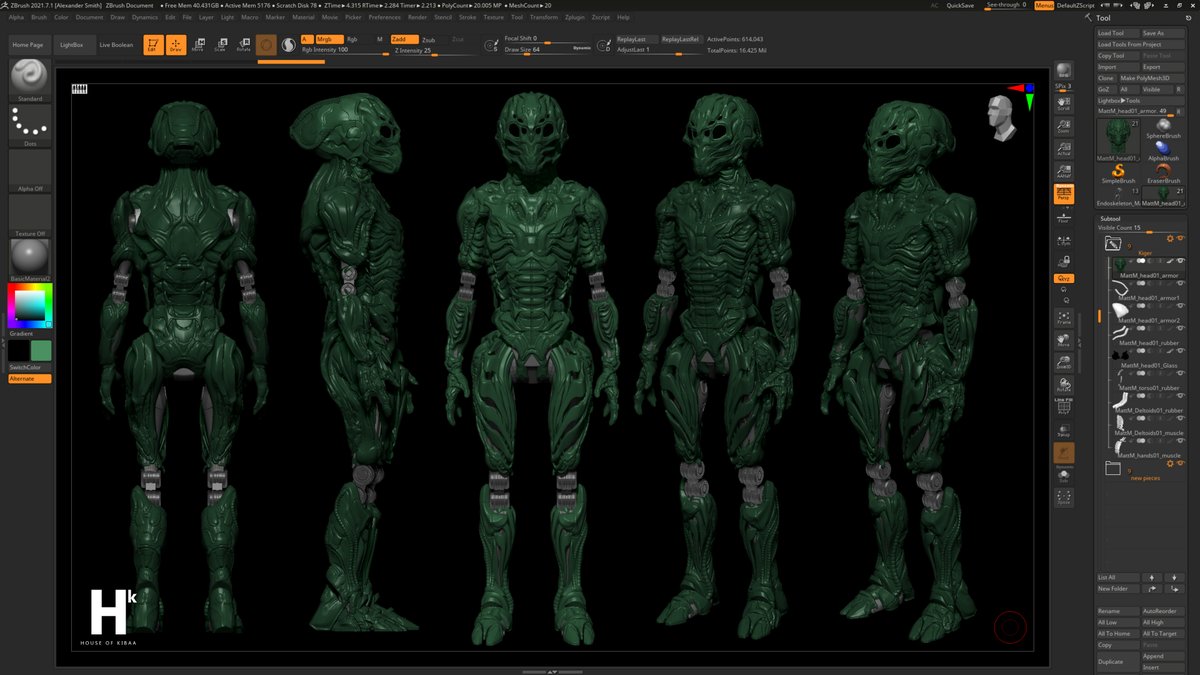1200x675 pixels.
Task: Select the Rotate transform button
Action: [x=243, y=45]
